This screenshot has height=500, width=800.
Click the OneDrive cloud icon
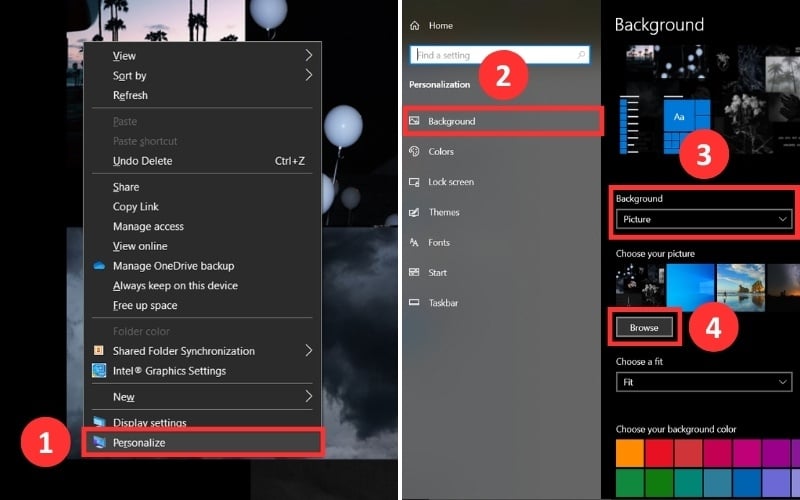pos(99,266)
